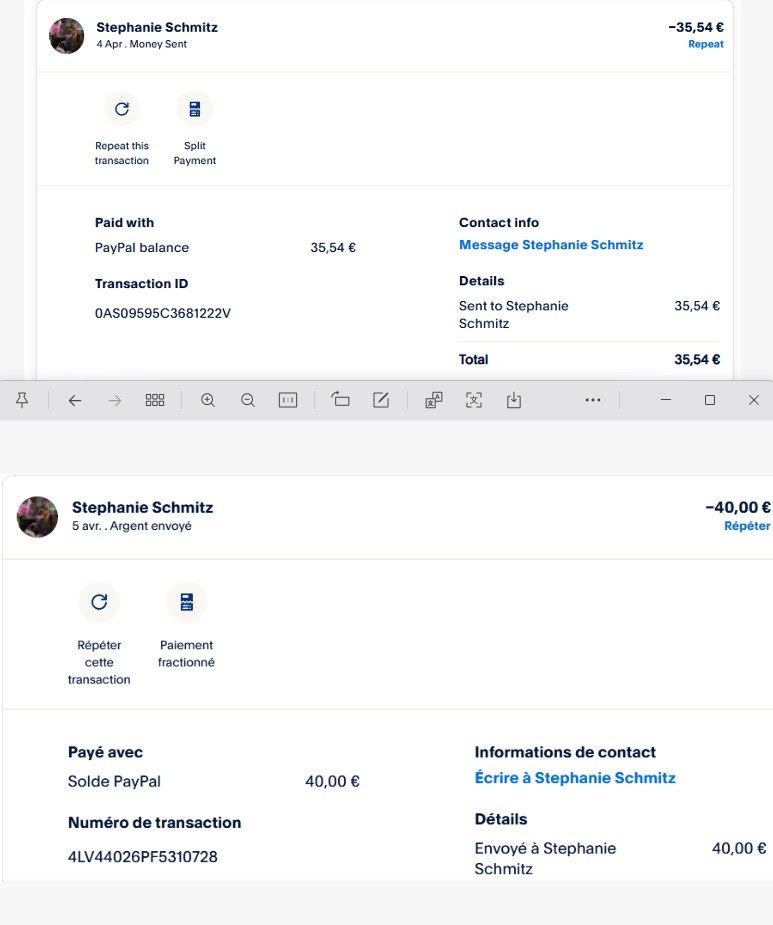
Task: Click Stephanie Schmitz avatar in 4 Apr transaction
Action: pos(67,35)
